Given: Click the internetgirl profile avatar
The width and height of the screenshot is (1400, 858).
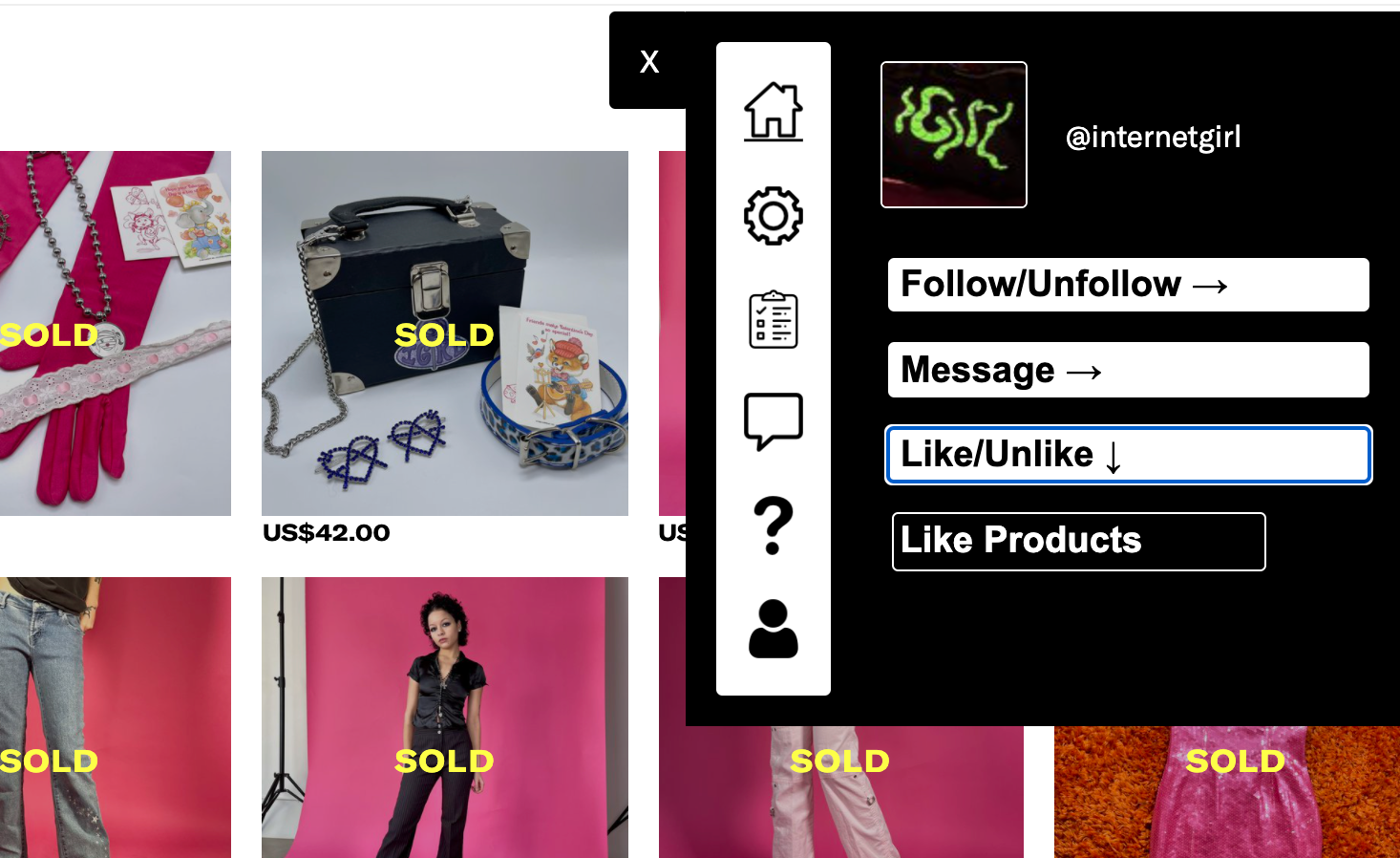Looking at the screenshot, I should pyautogui.click(x=954, y=135).
